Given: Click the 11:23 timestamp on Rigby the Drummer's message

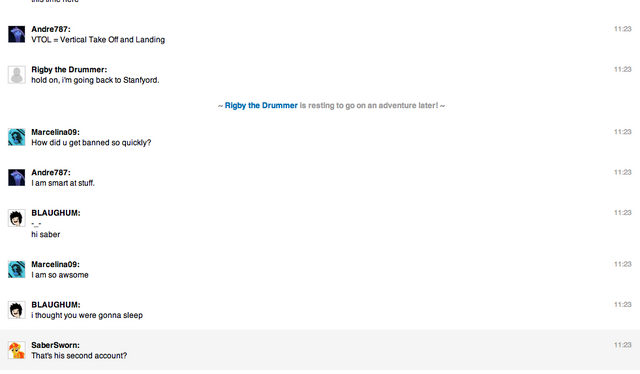Looking at the screenshot, I should 623,69.
